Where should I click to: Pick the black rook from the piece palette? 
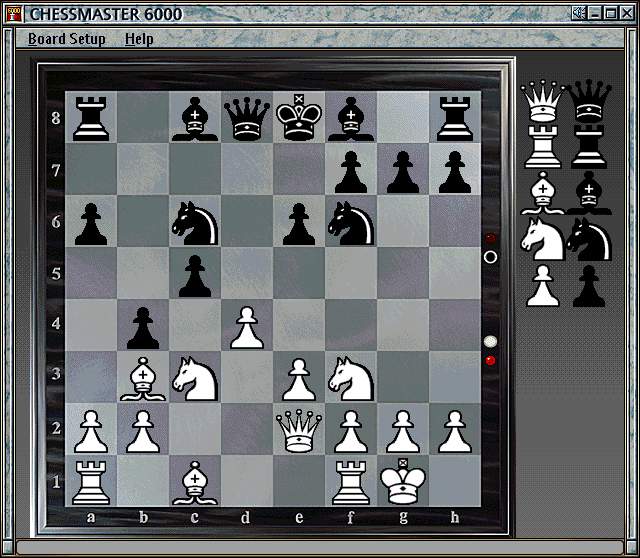point(589,147)
